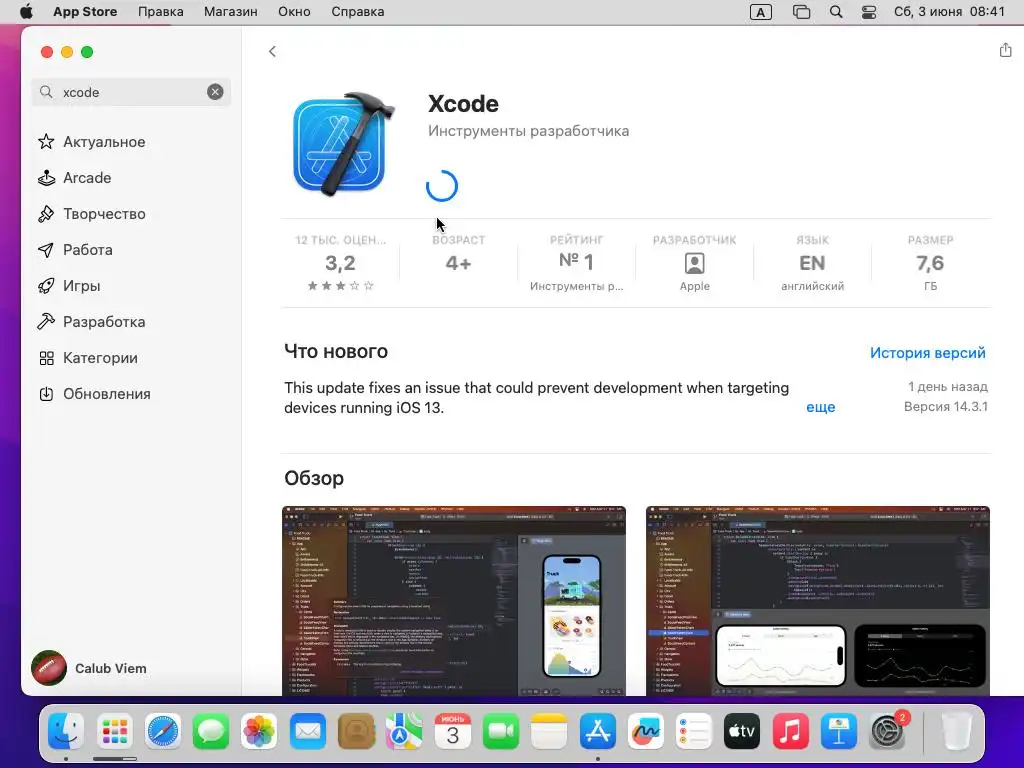Clear the xcode search field

point(215,92)
